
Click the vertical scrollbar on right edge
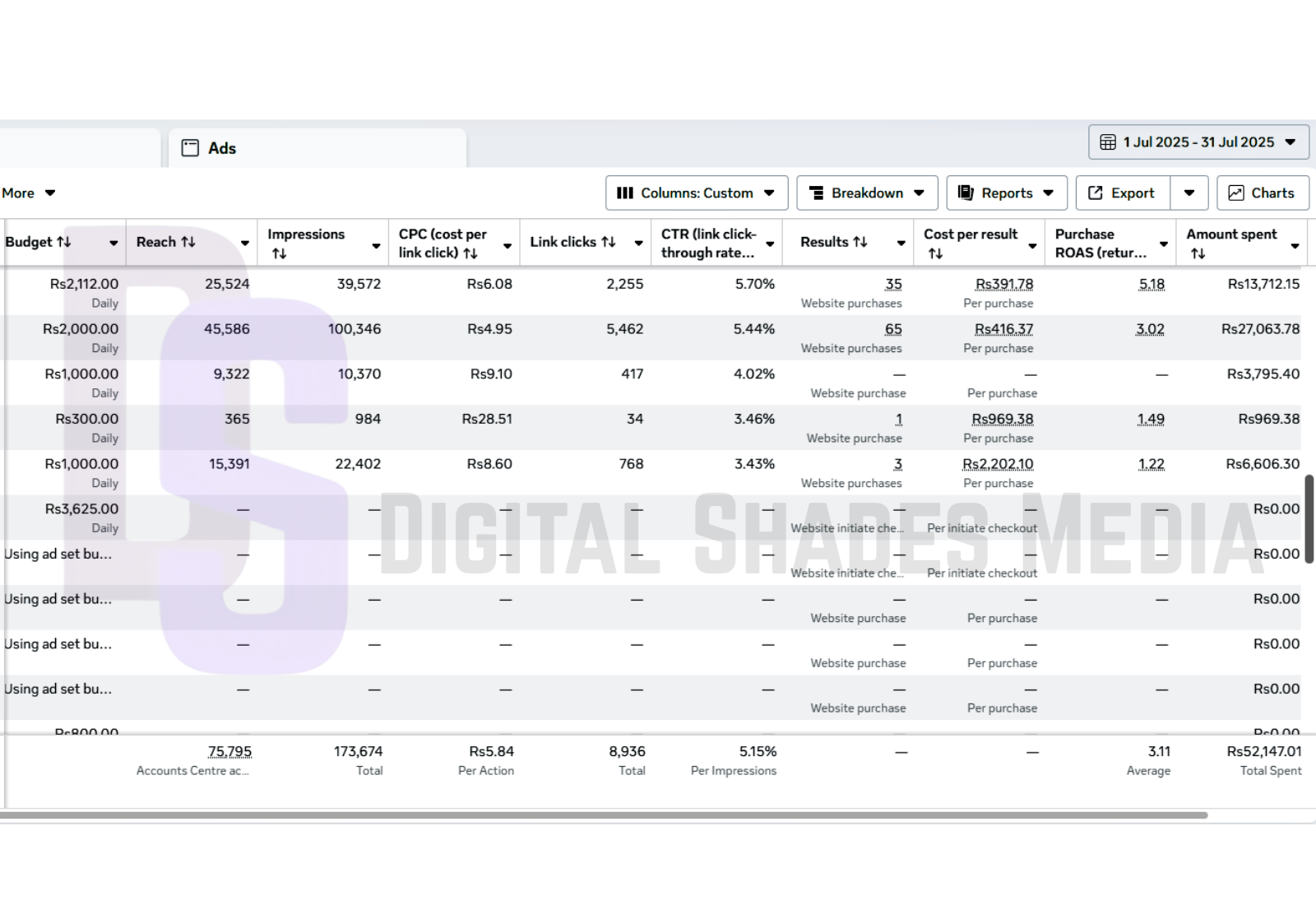click(1309, 518)
